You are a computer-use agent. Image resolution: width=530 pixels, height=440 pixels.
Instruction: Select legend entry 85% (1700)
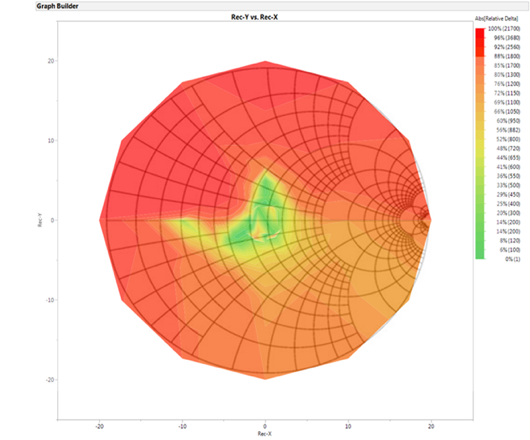coord(507,66)
